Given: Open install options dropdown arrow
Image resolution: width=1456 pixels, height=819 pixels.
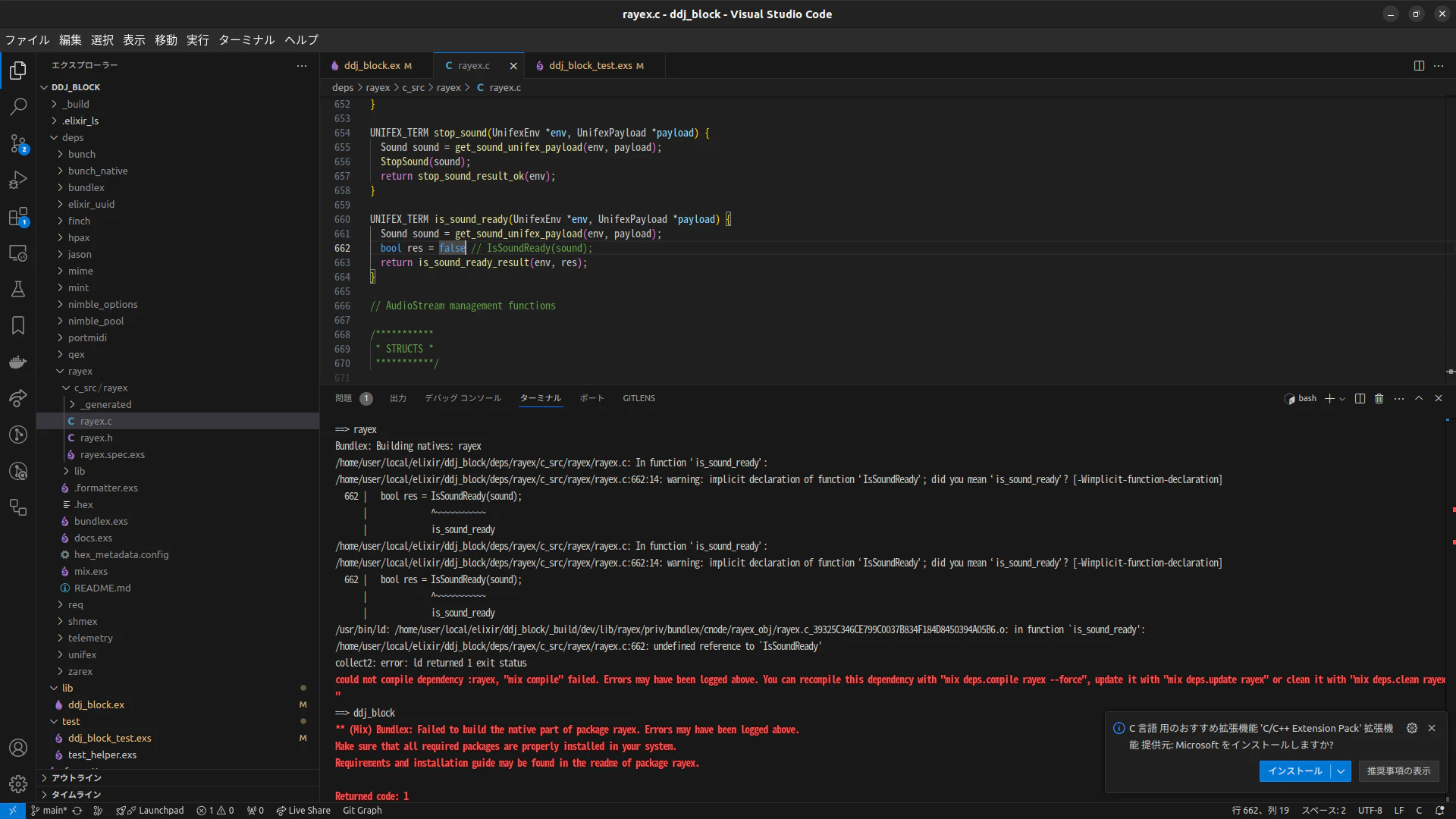Looking at the screenshot, I should tap(1341, 771).
